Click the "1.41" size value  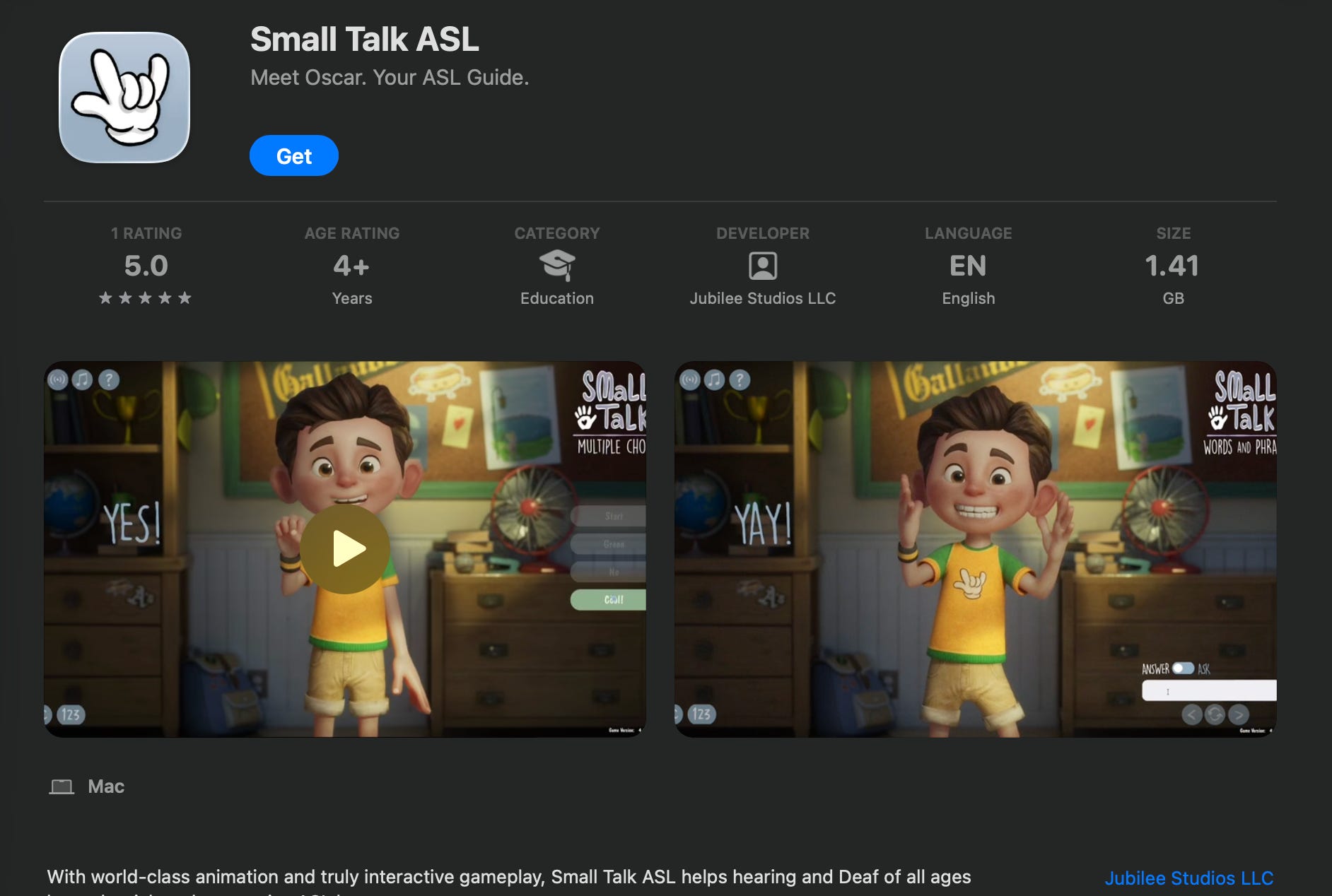pos(1172,266)
